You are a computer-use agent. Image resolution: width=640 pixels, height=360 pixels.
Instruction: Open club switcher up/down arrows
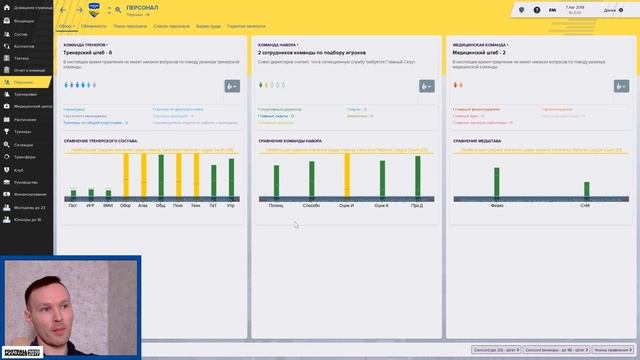(109, 10)
